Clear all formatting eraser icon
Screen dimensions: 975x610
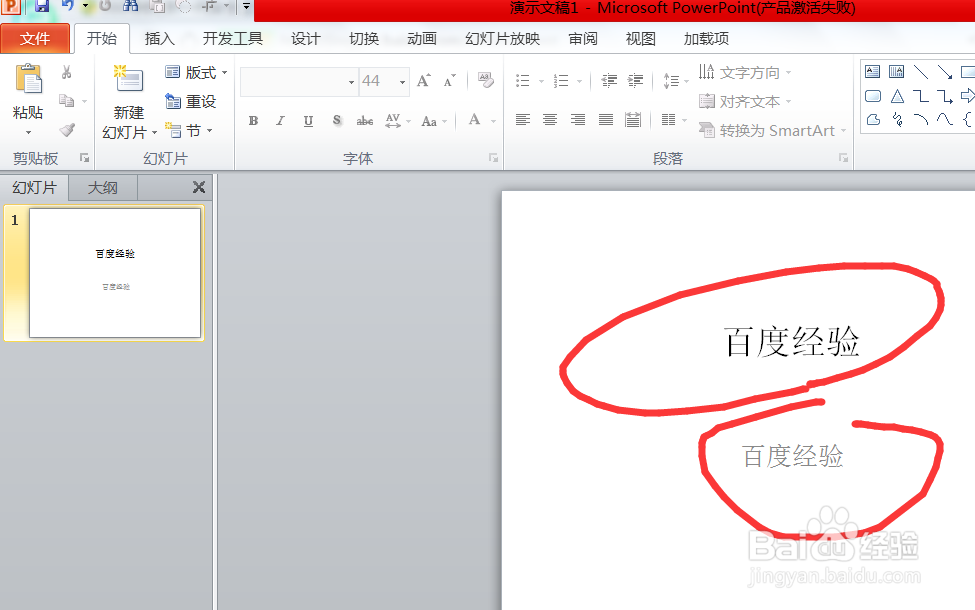point(486,80)
